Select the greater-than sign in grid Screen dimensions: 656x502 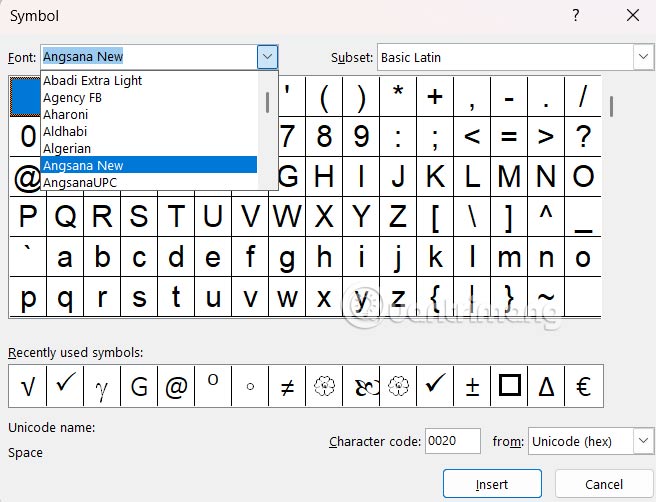coord(546,136)
